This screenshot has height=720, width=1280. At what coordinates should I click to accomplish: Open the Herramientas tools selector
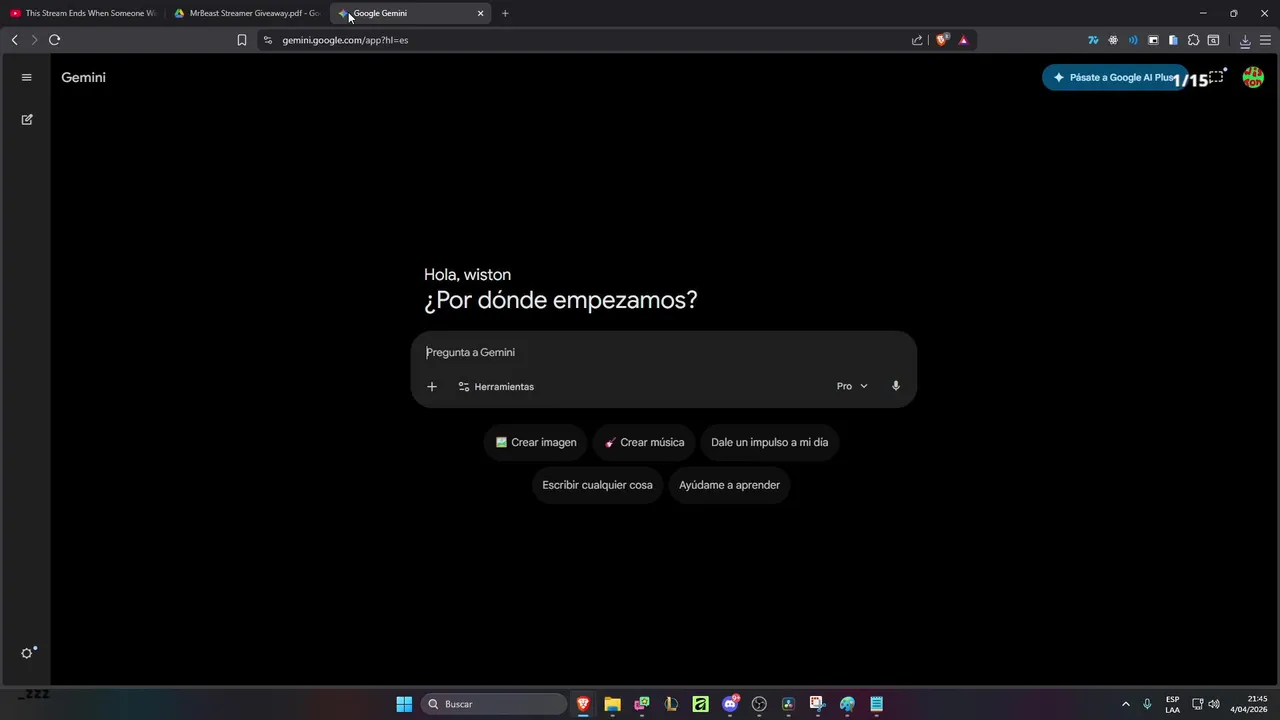[x=496, y=386]
